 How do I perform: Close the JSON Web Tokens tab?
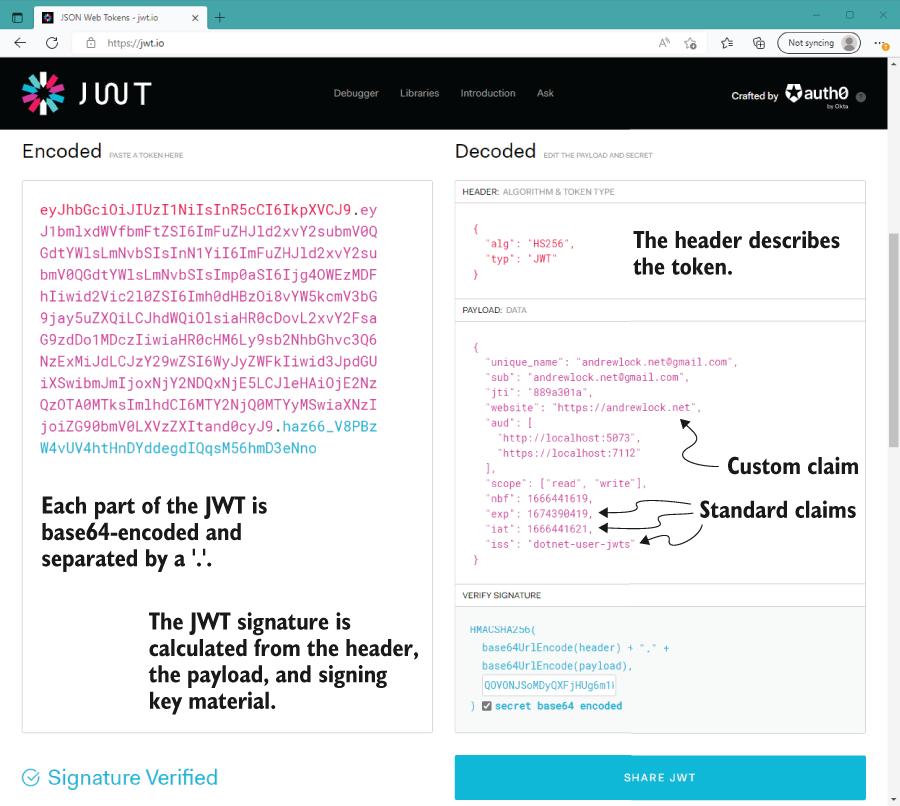pos(195,18)
